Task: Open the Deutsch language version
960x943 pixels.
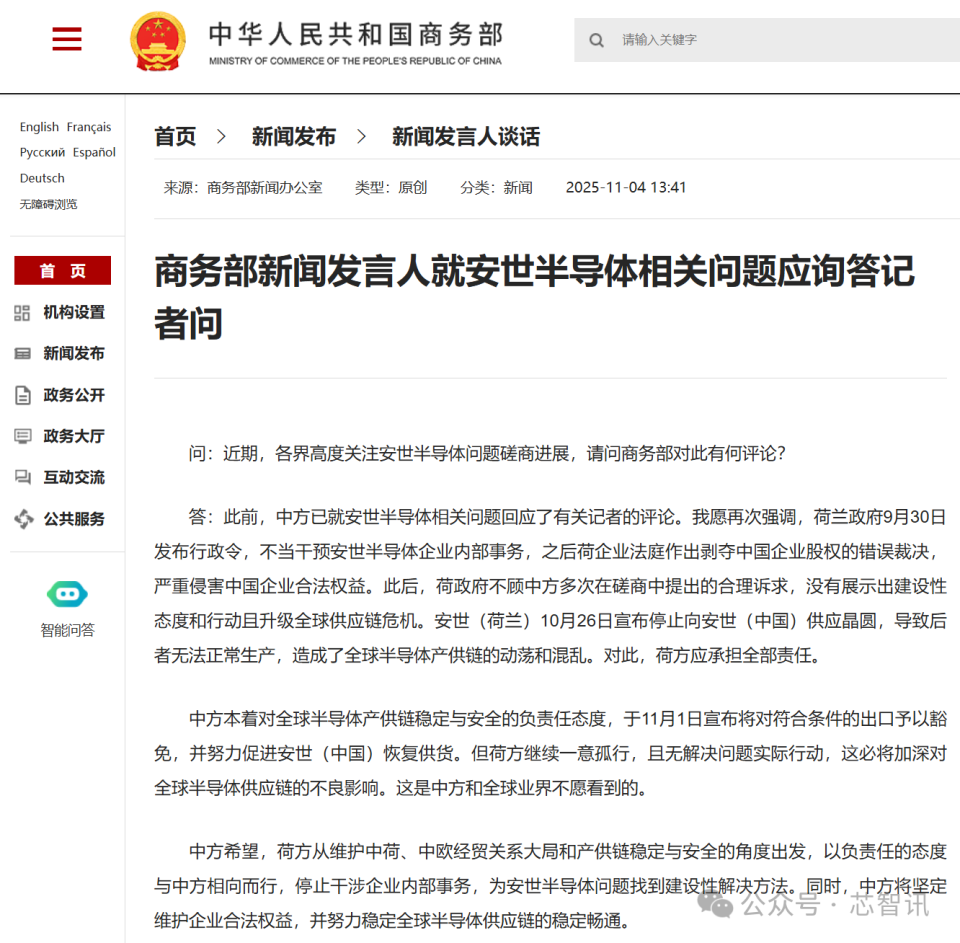Action: coord(41,178)
